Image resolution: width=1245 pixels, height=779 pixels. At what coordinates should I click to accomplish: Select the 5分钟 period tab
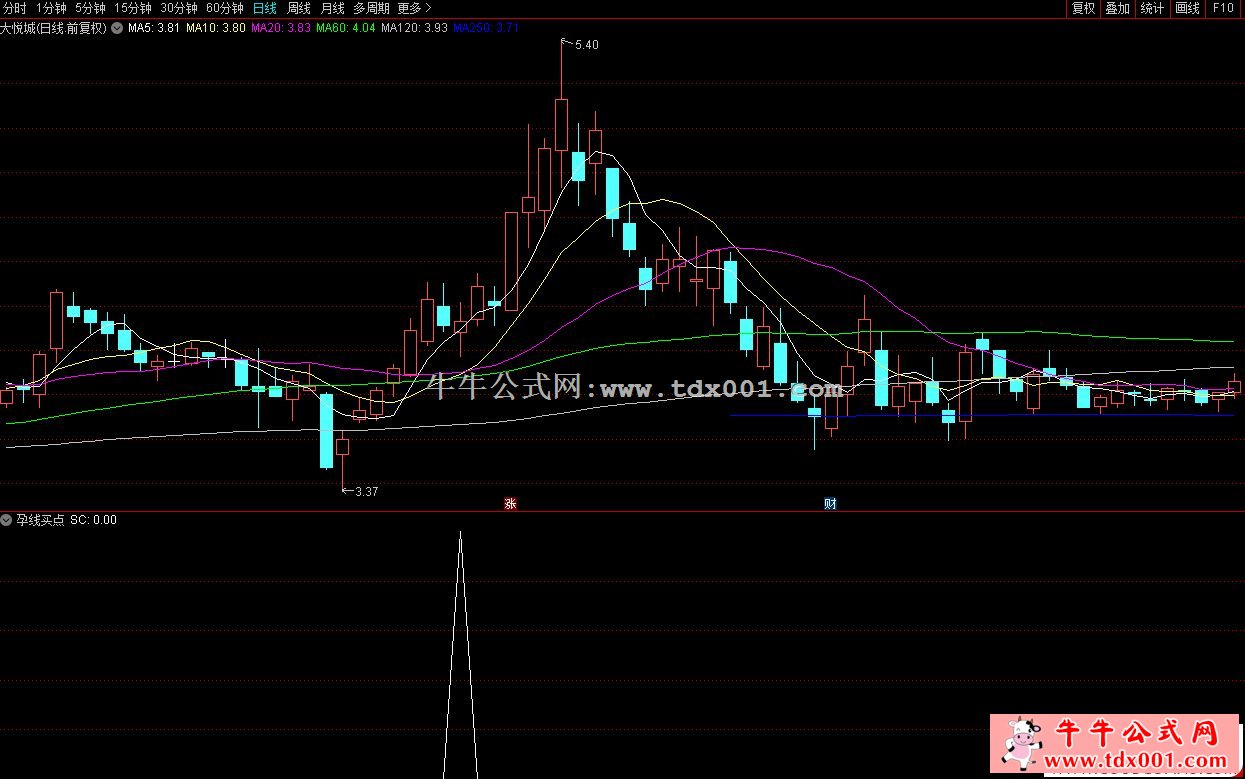pos(90,8)
